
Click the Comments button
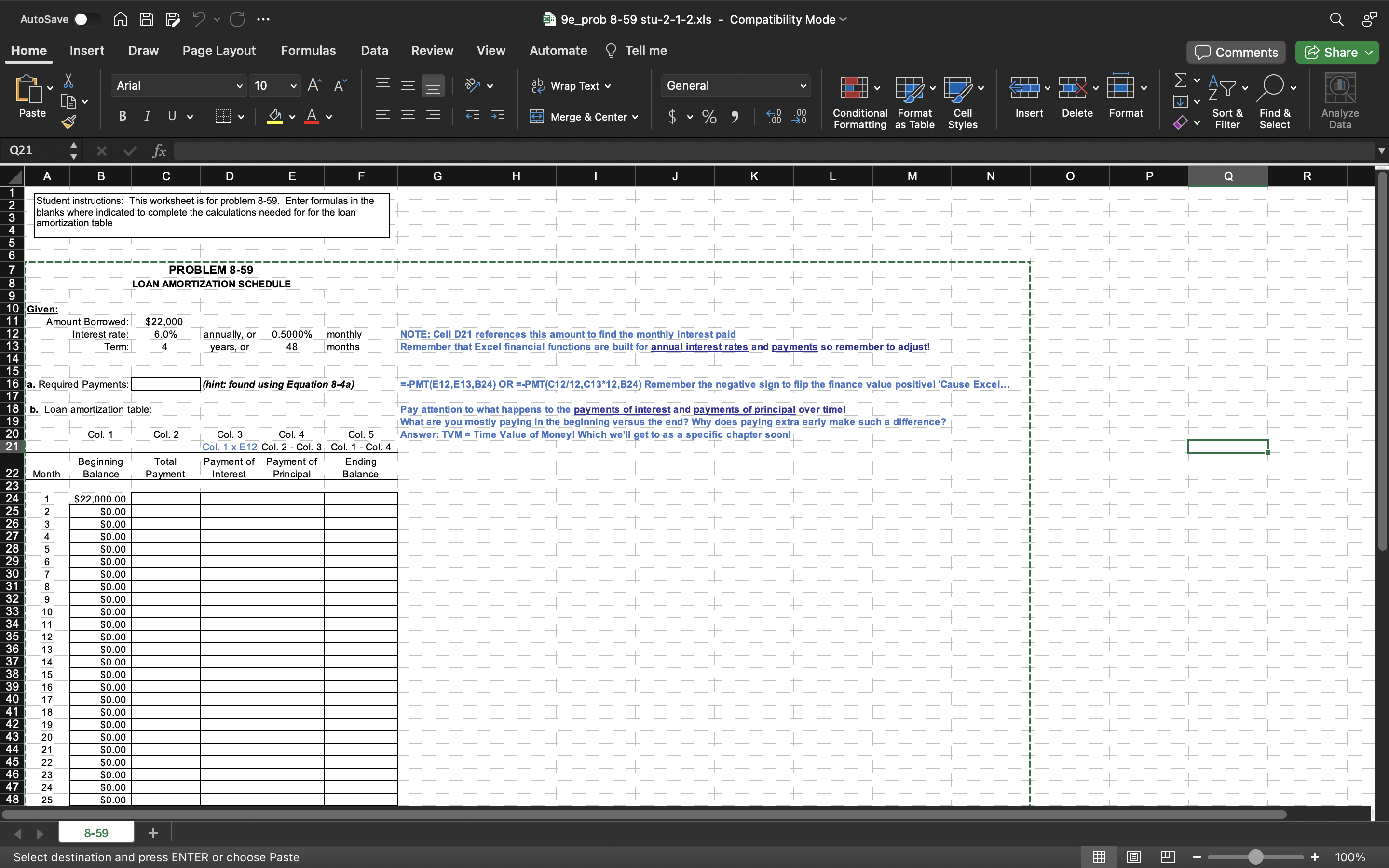(x=1236, y=52)
